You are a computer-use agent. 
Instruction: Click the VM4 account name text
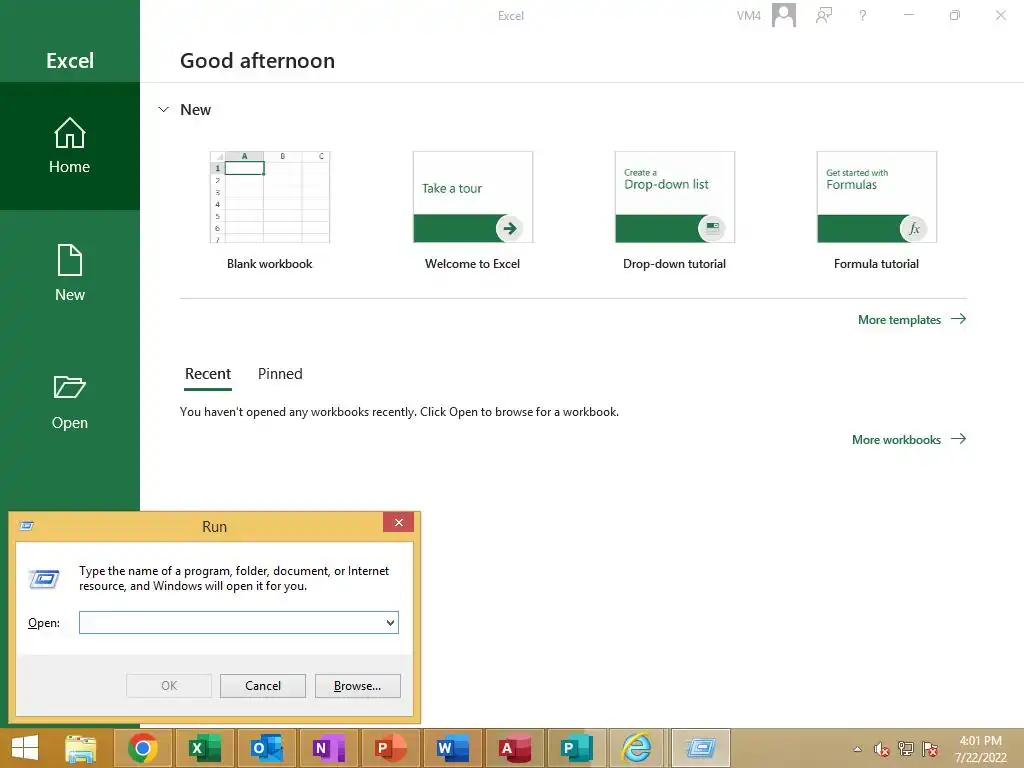coord(748,16)
